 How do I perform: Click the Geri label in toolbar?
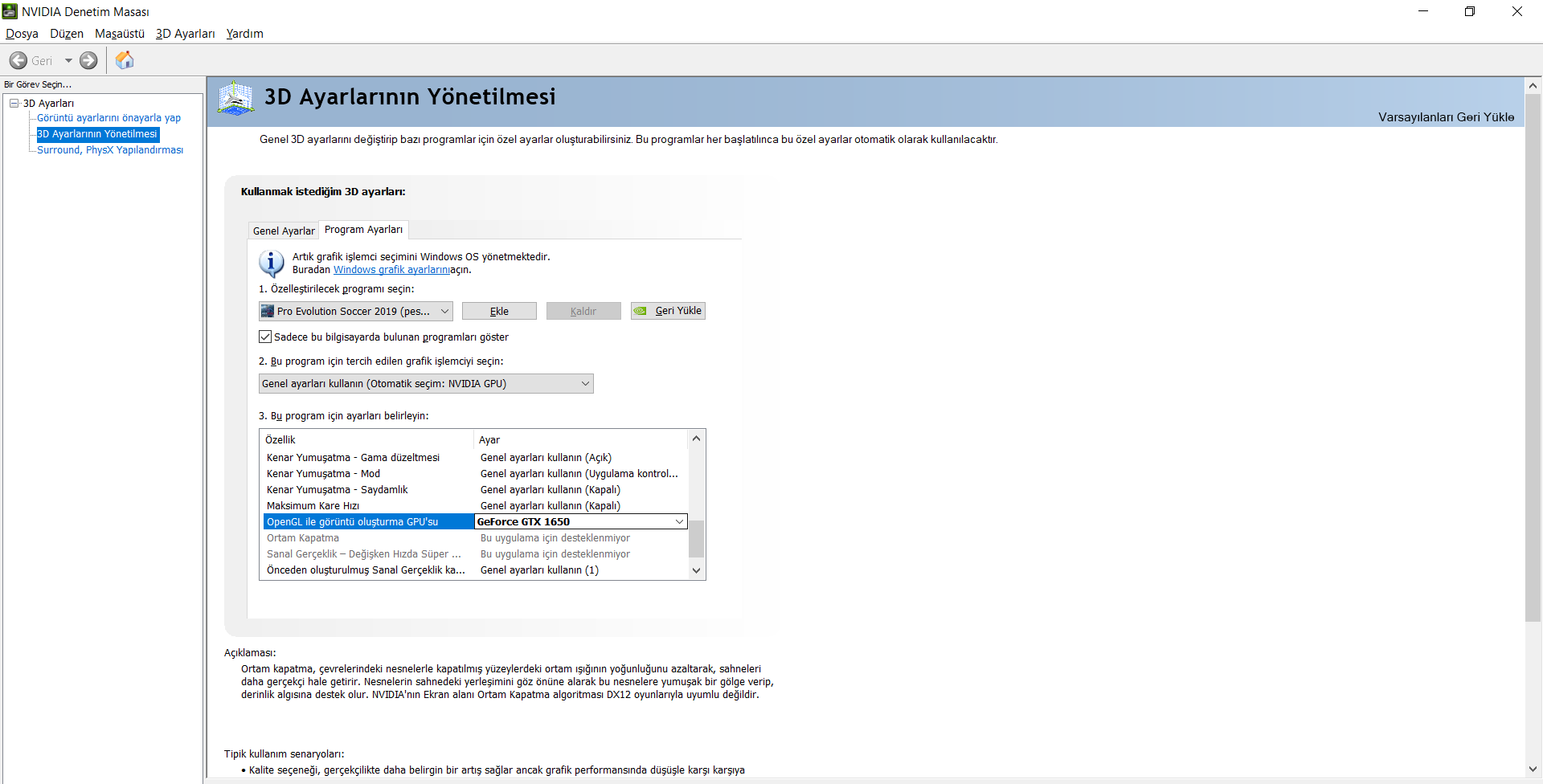pyautogui.click(x=42, y=61)
